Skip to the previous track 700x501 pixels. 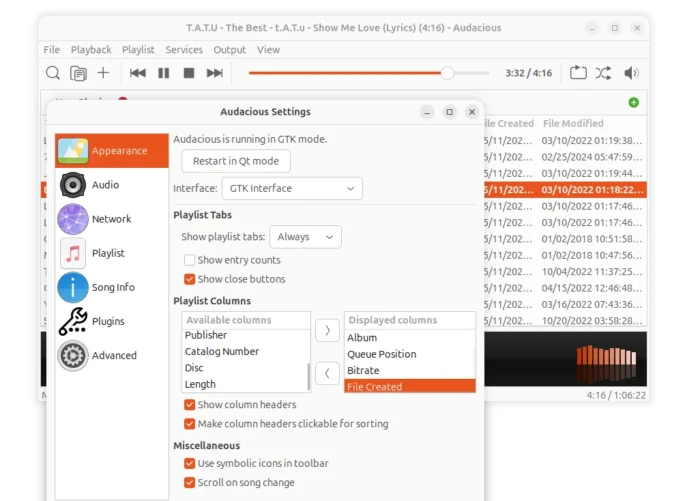click(138, 73)
